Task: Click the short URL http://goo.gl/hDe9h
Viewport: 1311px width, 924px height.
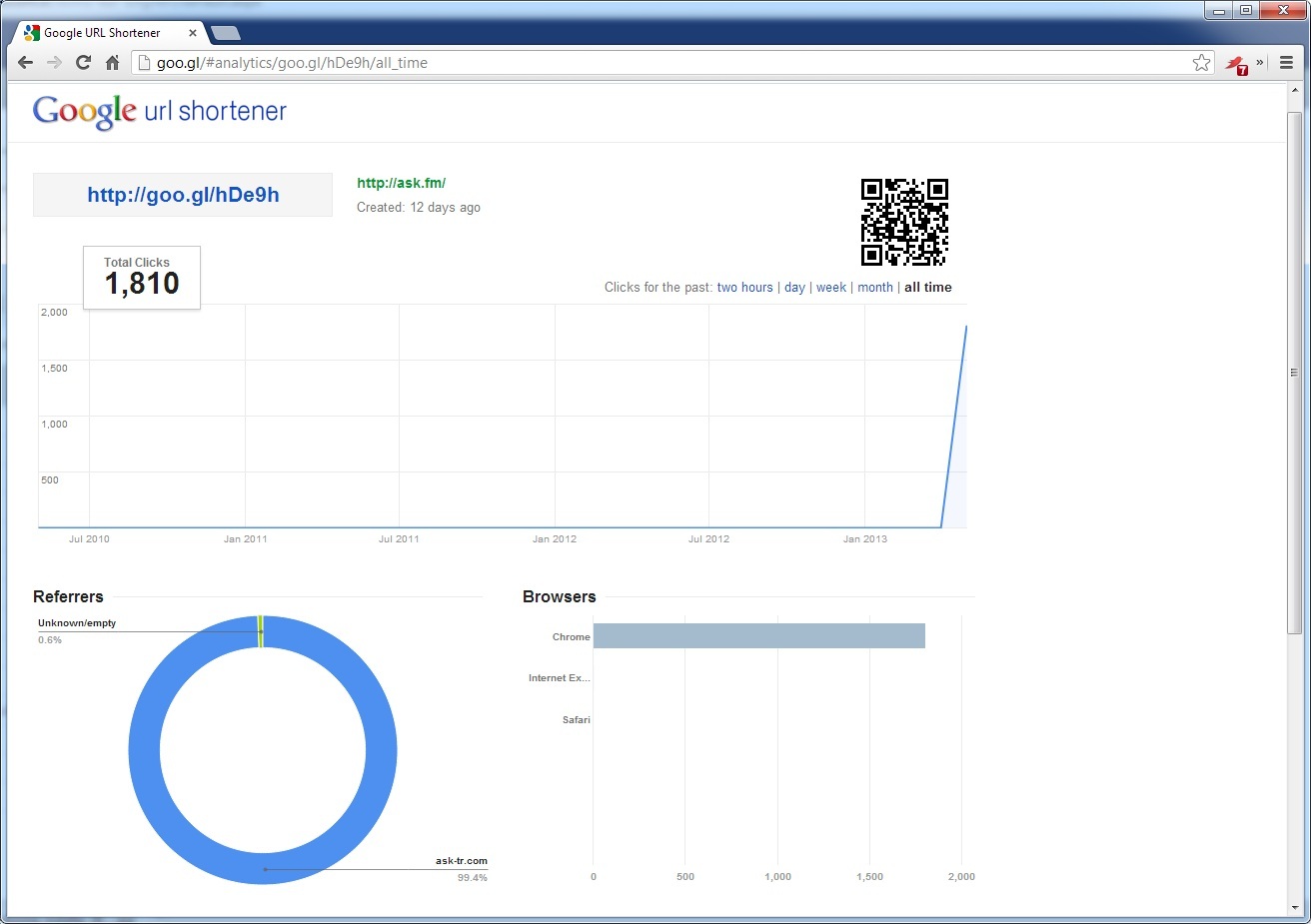Action: click(x=183, y=195)
